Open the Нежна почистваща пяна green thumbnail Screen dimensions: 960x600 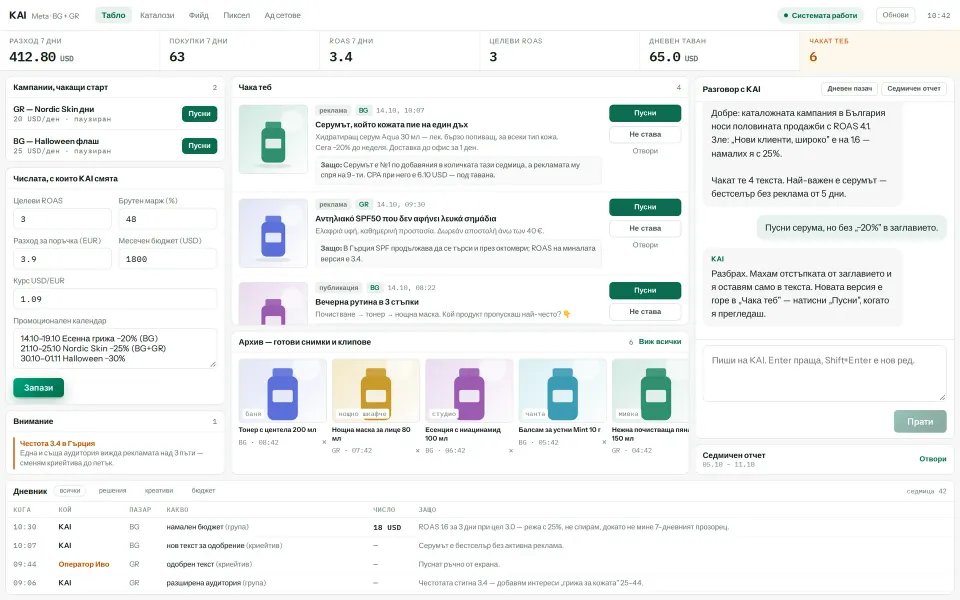pyautogui.click(x=650, y=391)
